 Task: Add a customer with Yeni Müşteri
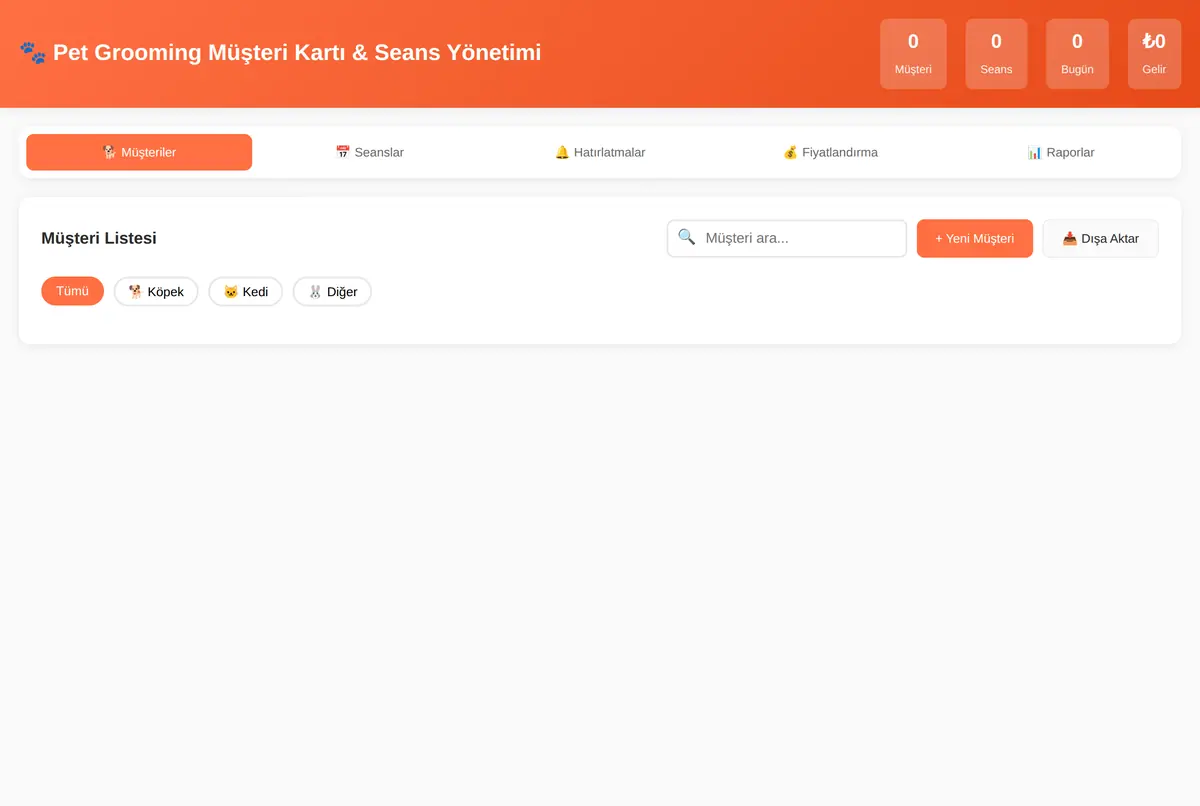click(975, 238)
